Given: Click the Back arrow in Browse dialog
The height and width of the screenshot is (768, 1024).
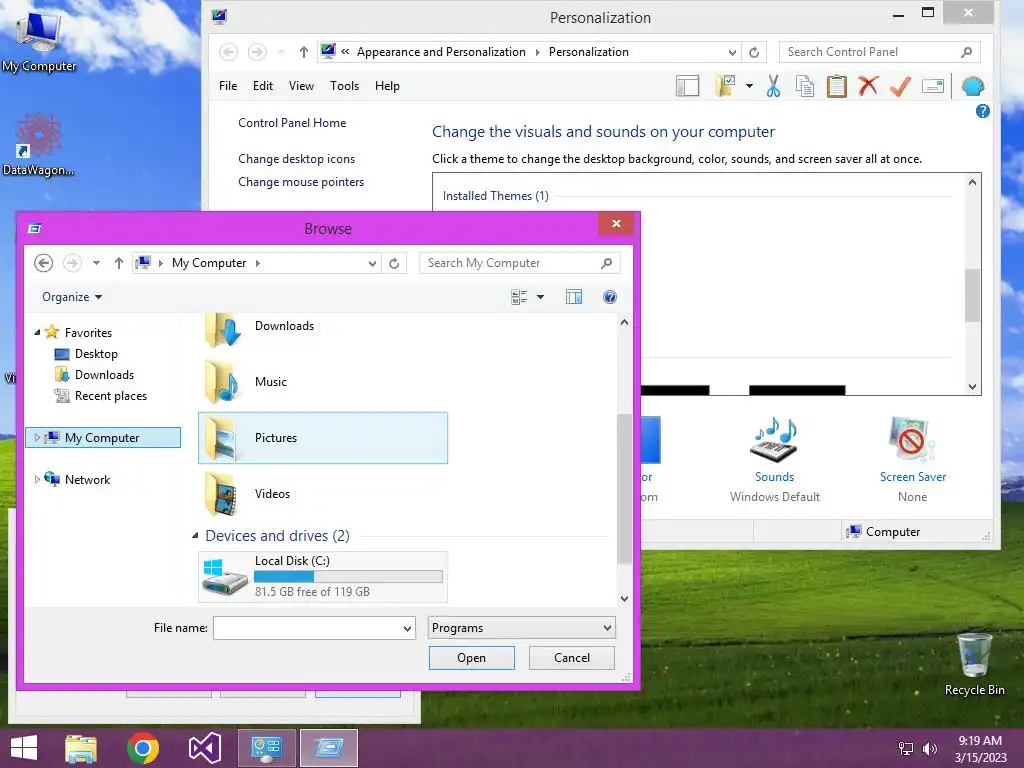Looking at the screenshot, I should coord(44,263).
